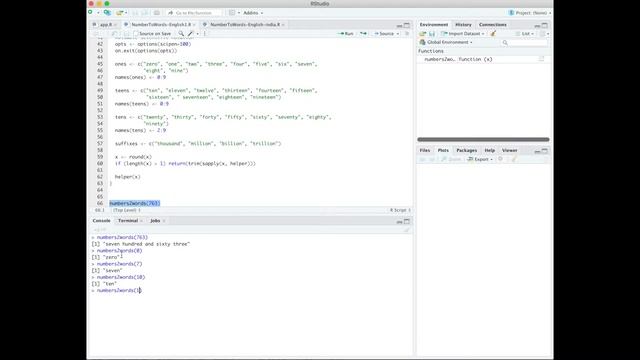
Task: Click the Find/Replace magnifier in the editor toolbar
Action: 181,33
